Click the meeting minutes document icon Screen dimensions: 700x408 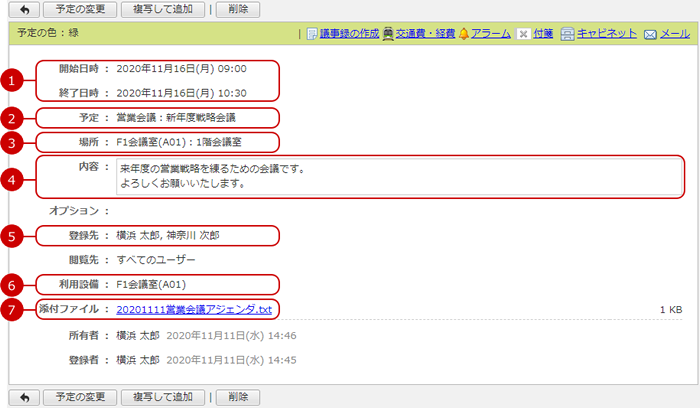(x=312, y=34)
